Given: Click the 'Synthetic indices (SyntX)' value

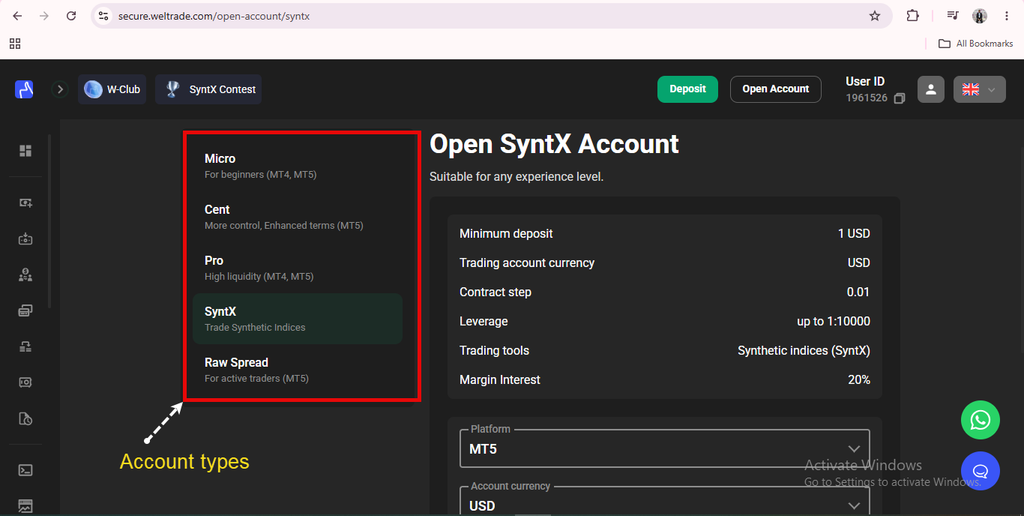Looking at the screenshot, I should 804,351.
